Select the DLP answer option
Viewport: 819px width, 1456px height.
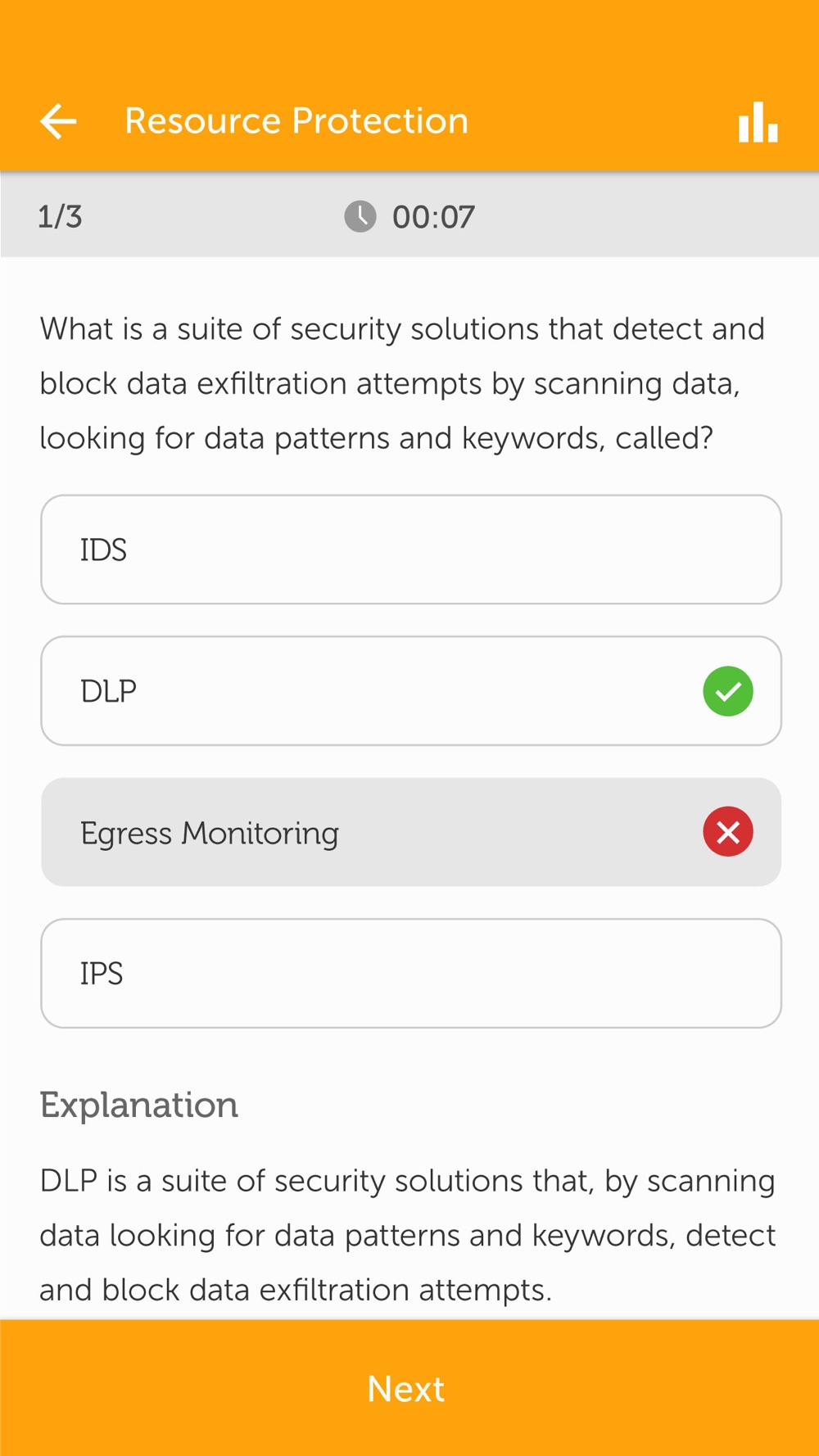coord(411,691)
